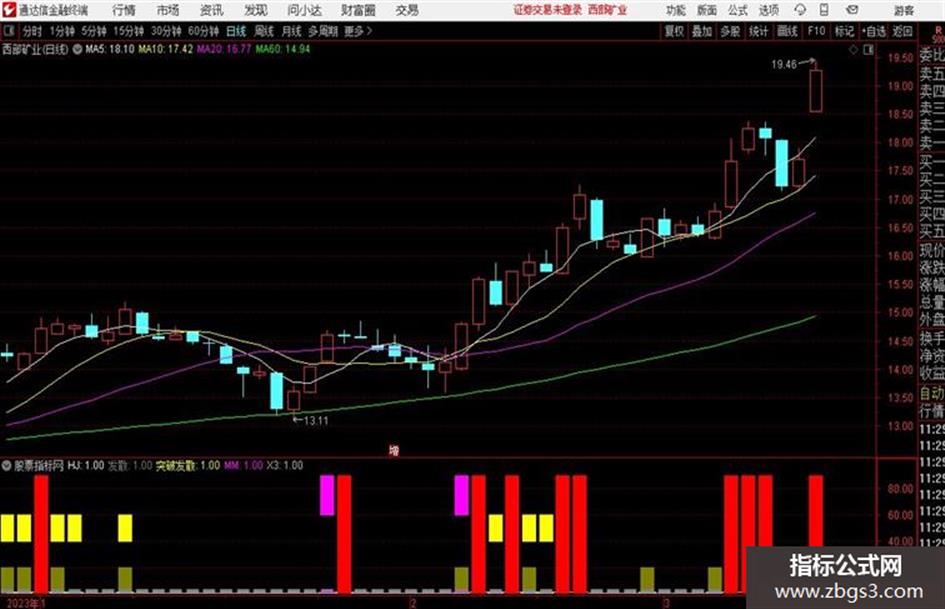Click the 复权 toolbar button

674,31
